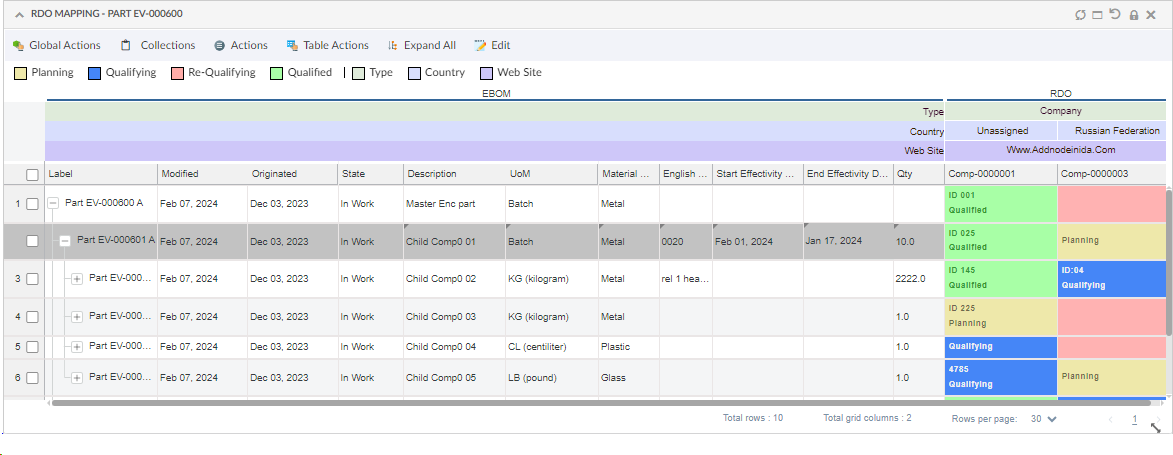The width and height of the screenshot is (1173, 455).
Task: Click the Edit pencil icon
Action: (480, 45)
